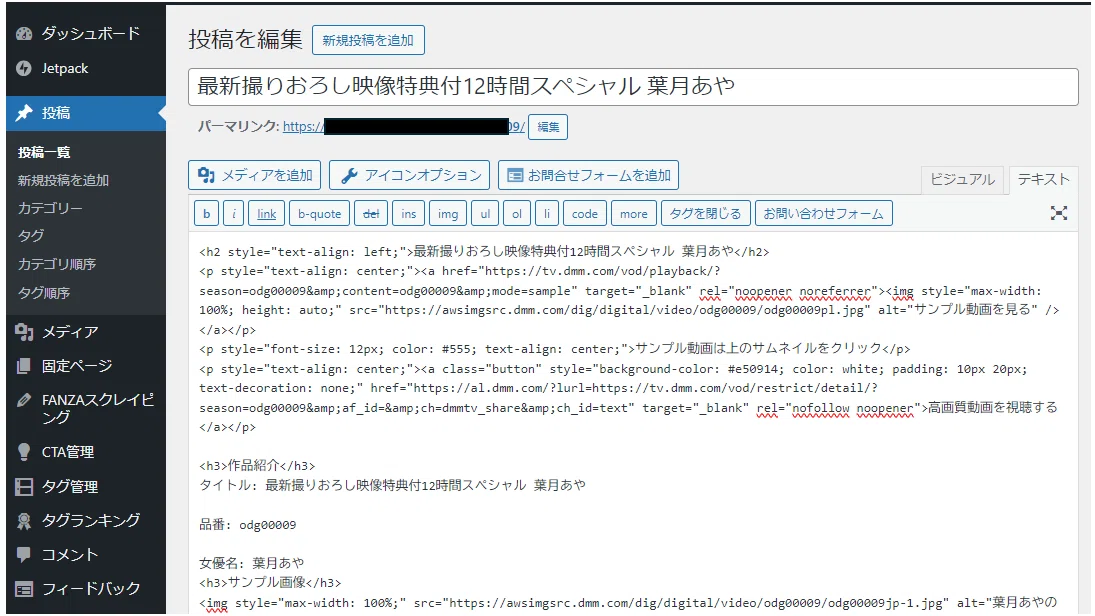Insert italic tag with i button
Screen dimensions: 1095x616
click(233, 214)
